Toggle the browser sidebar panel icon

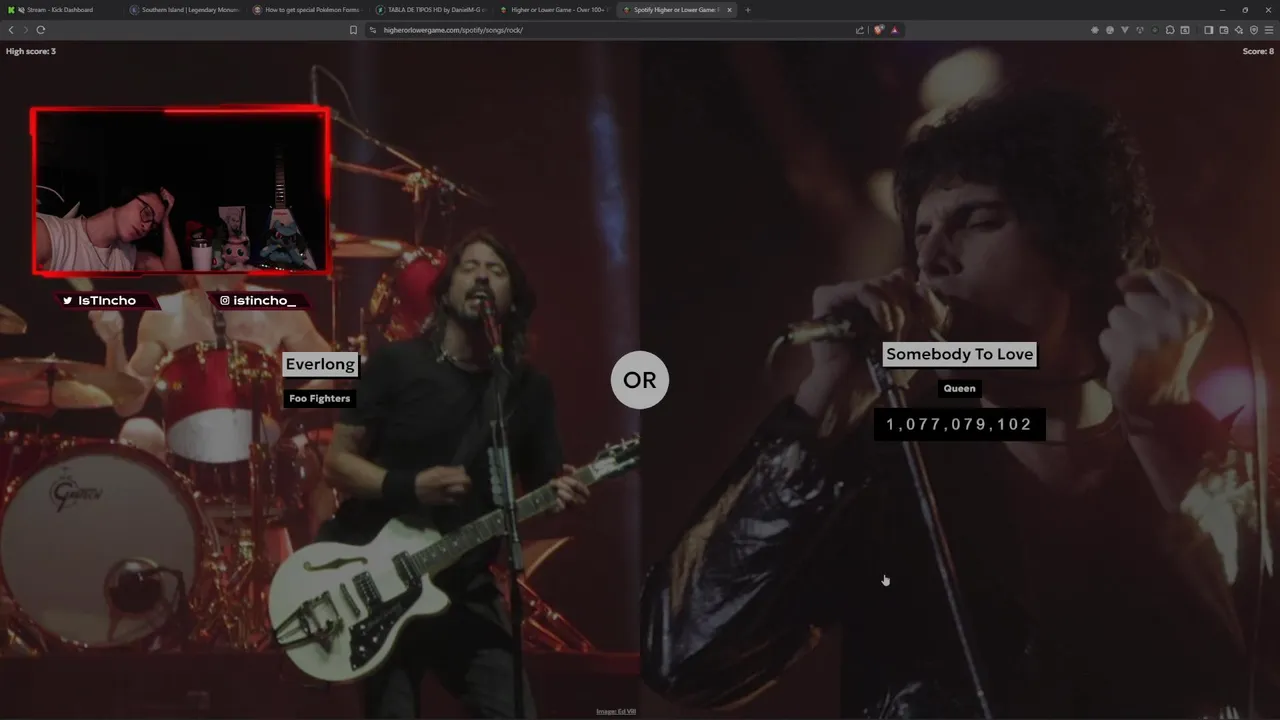click(x=1208, y=30)
